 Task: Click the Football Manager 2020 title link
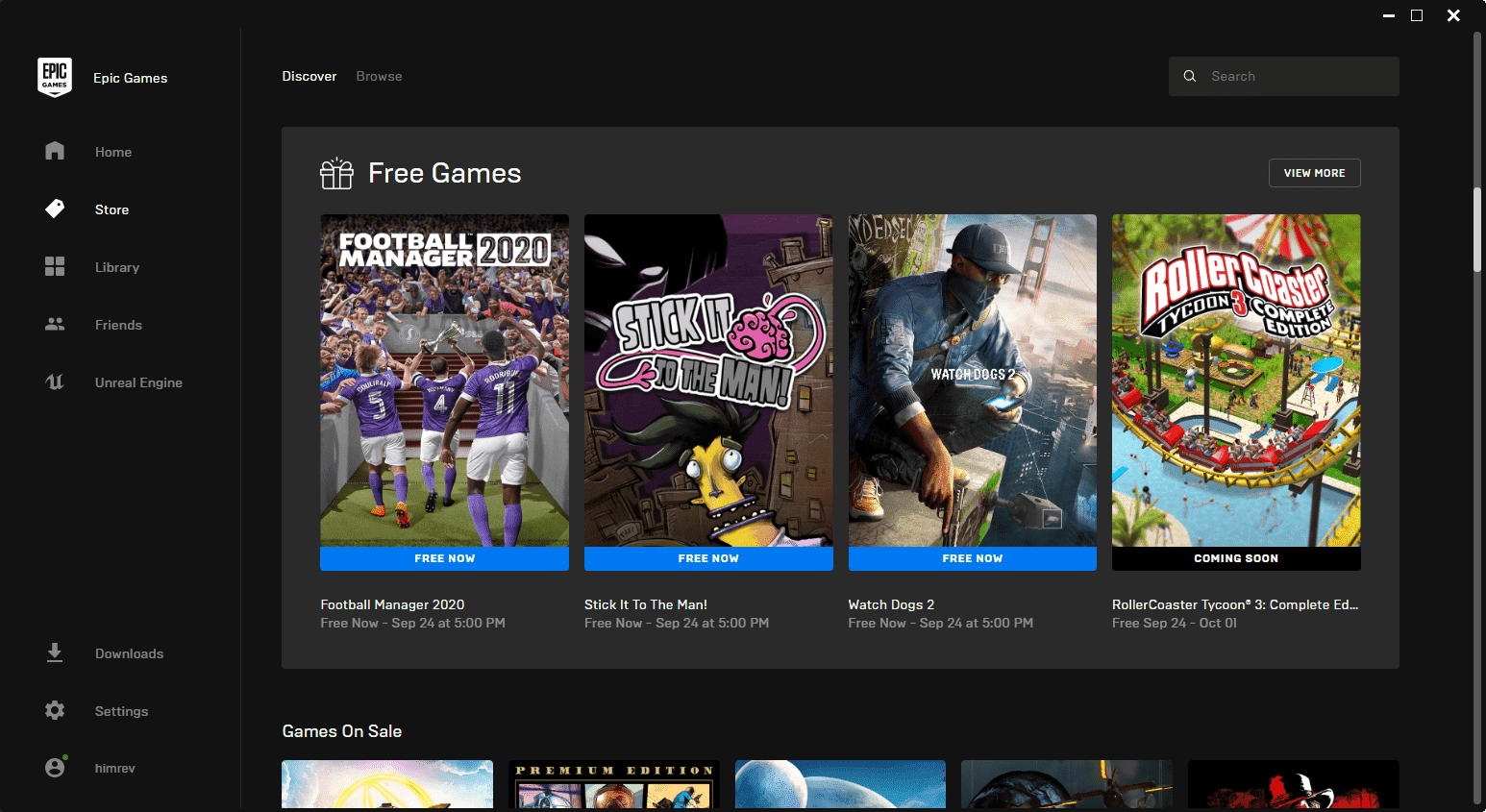(x=392, y=604)
